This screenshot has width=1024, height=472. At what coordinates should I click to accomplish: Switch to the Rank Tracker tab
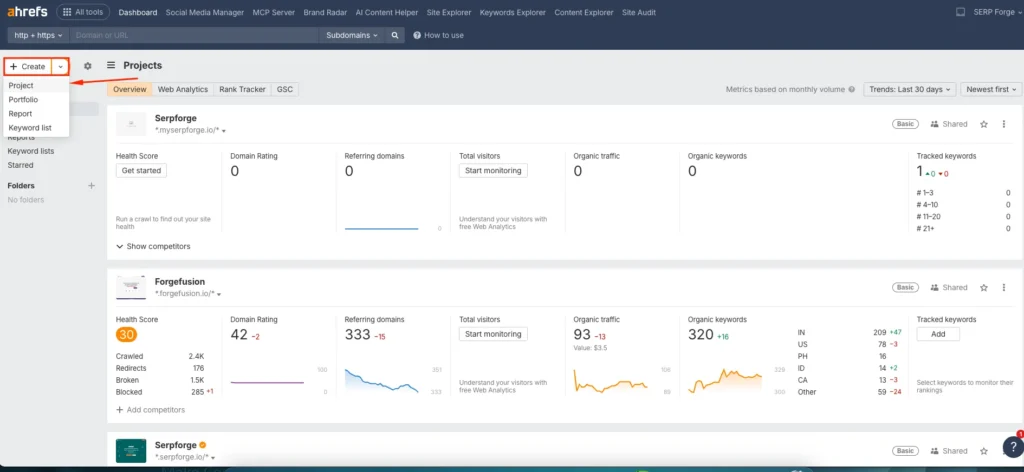point(242,89)
